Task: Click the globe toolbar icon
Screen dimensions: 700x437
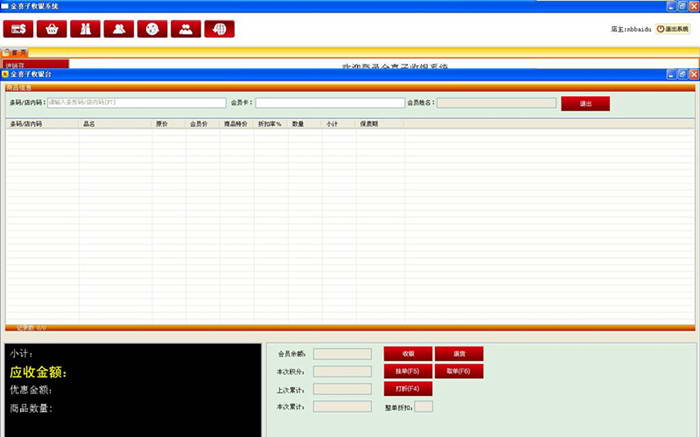Action: (219, 29)
